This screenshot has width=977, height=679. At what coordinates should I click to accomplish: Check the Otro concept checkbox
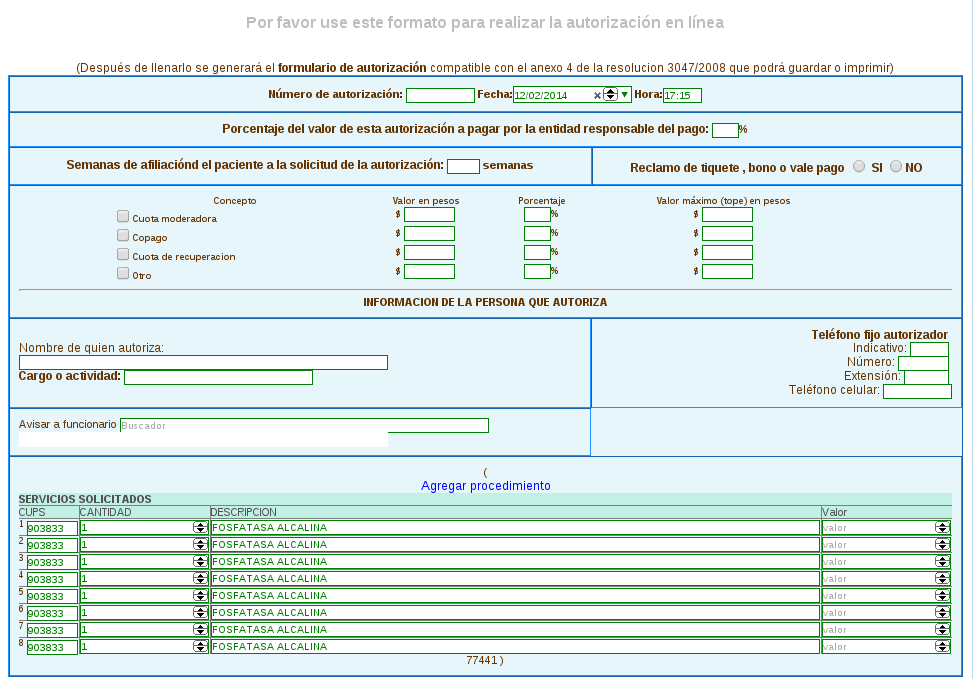(123, 273)
